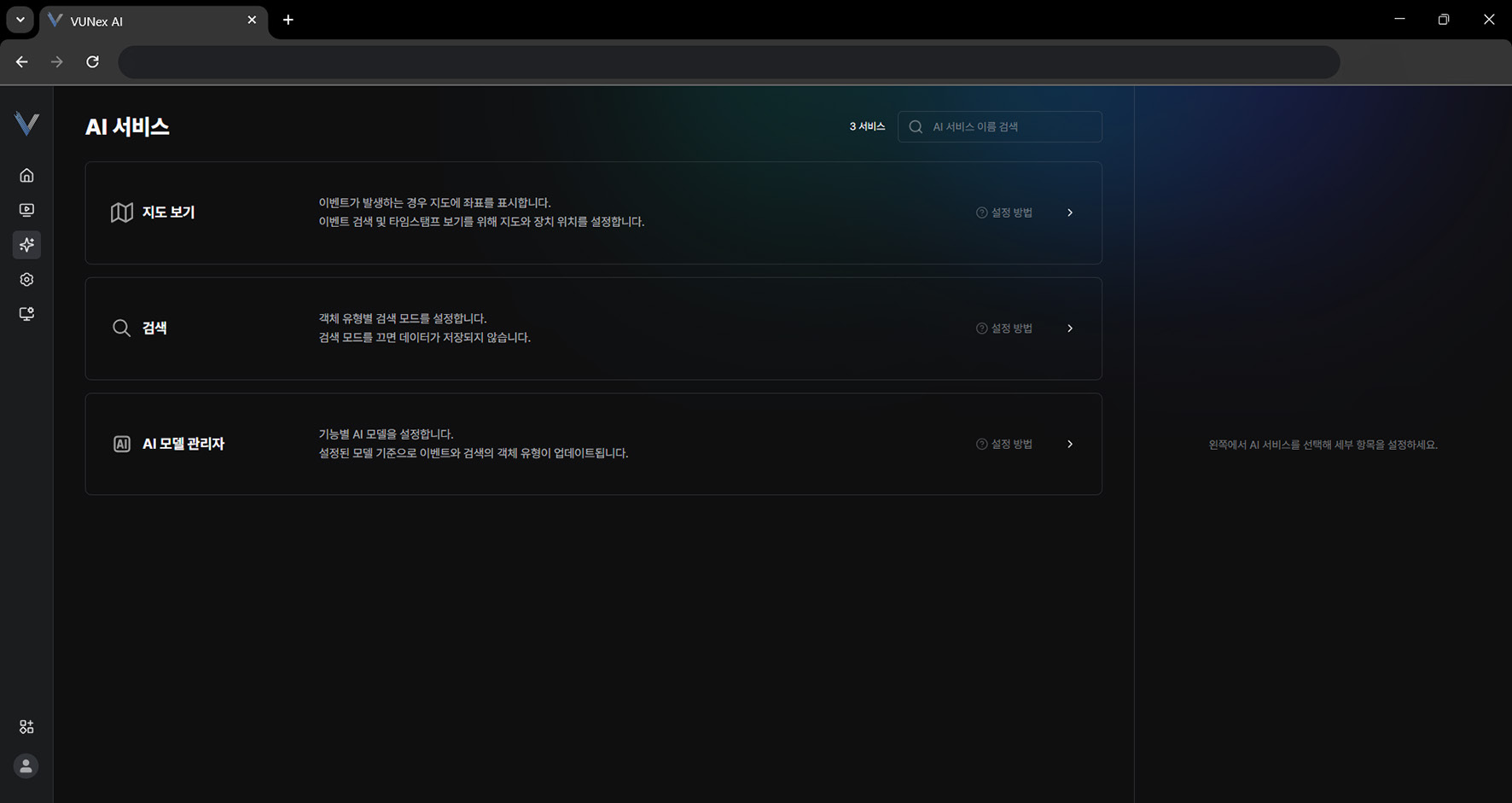Image resolution: width=1512 pixels, height=803 pixels.
Task: Open the tab search dropdown arrow
Action: 20,20
